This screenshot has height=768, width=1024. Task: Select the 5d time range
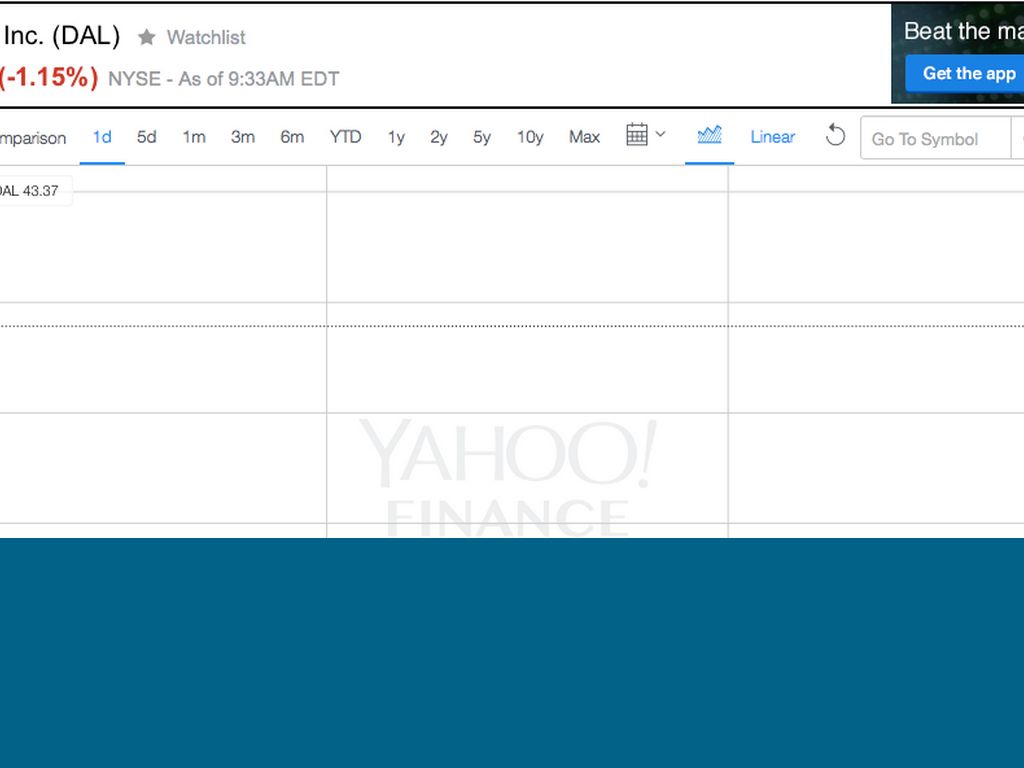point(147,137)
